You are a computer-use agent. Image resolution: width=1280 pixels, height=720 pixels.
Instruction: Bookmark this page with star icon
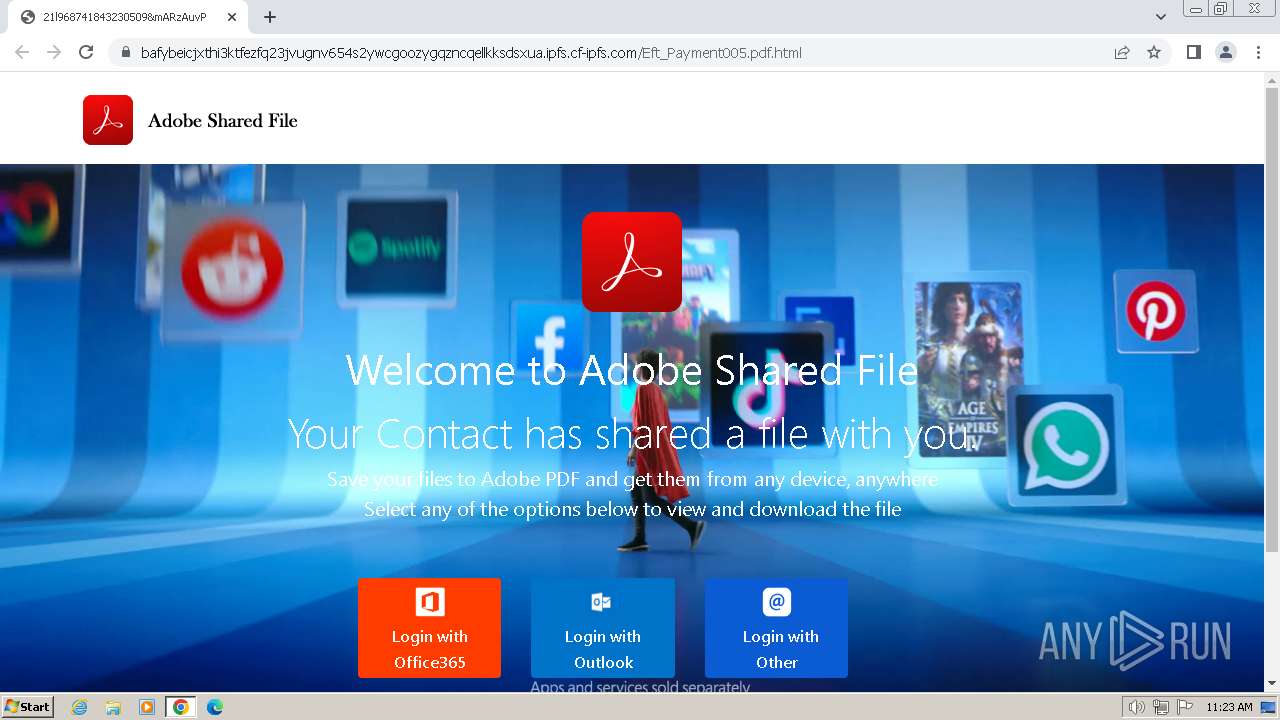(1154, 53)
